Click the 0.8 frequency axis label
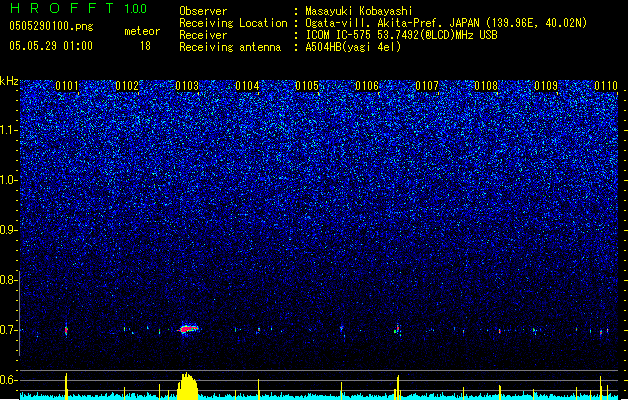 coord(9,280)
